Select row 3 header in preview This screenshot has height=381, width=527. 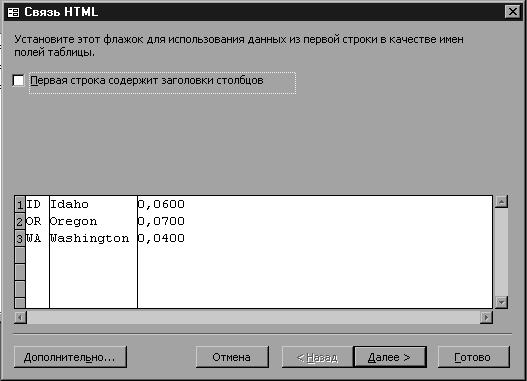click(20, 239)
